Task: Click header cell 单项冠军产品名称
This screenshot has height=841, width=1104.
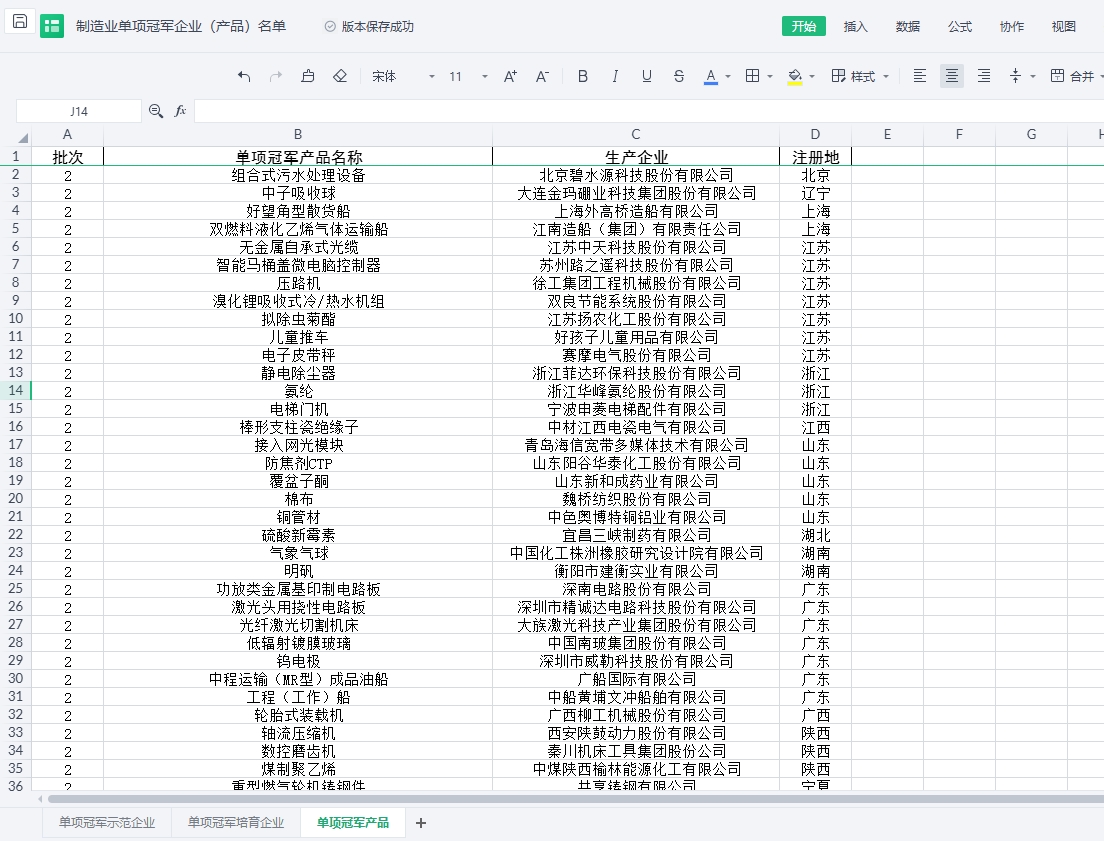Action: point(299,157)
